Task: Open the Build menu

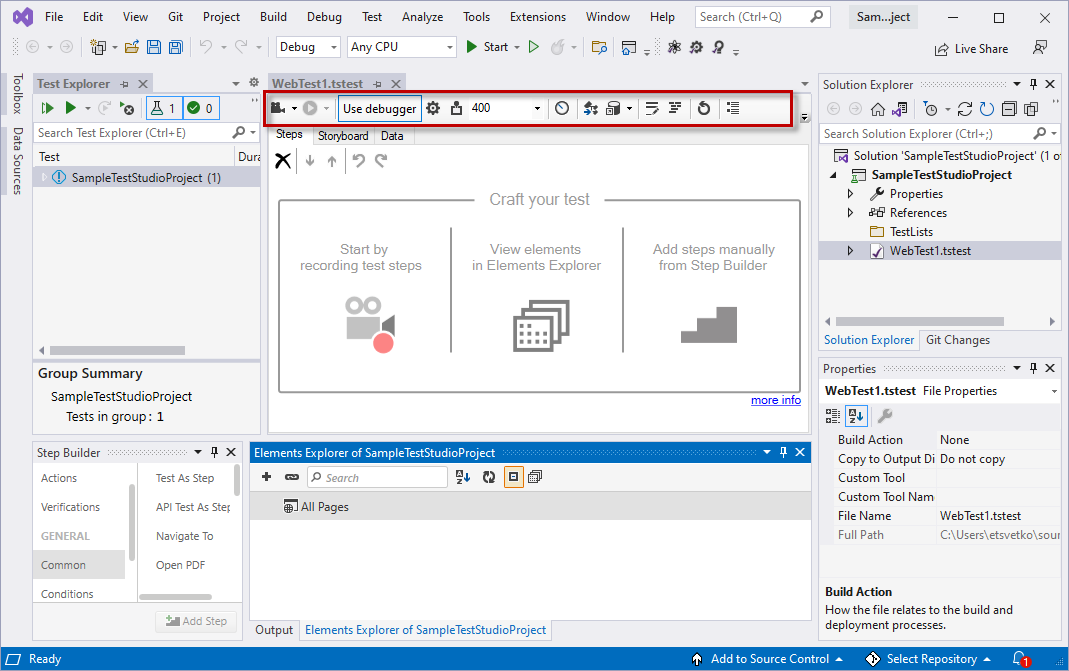Action: pos(273,17)
